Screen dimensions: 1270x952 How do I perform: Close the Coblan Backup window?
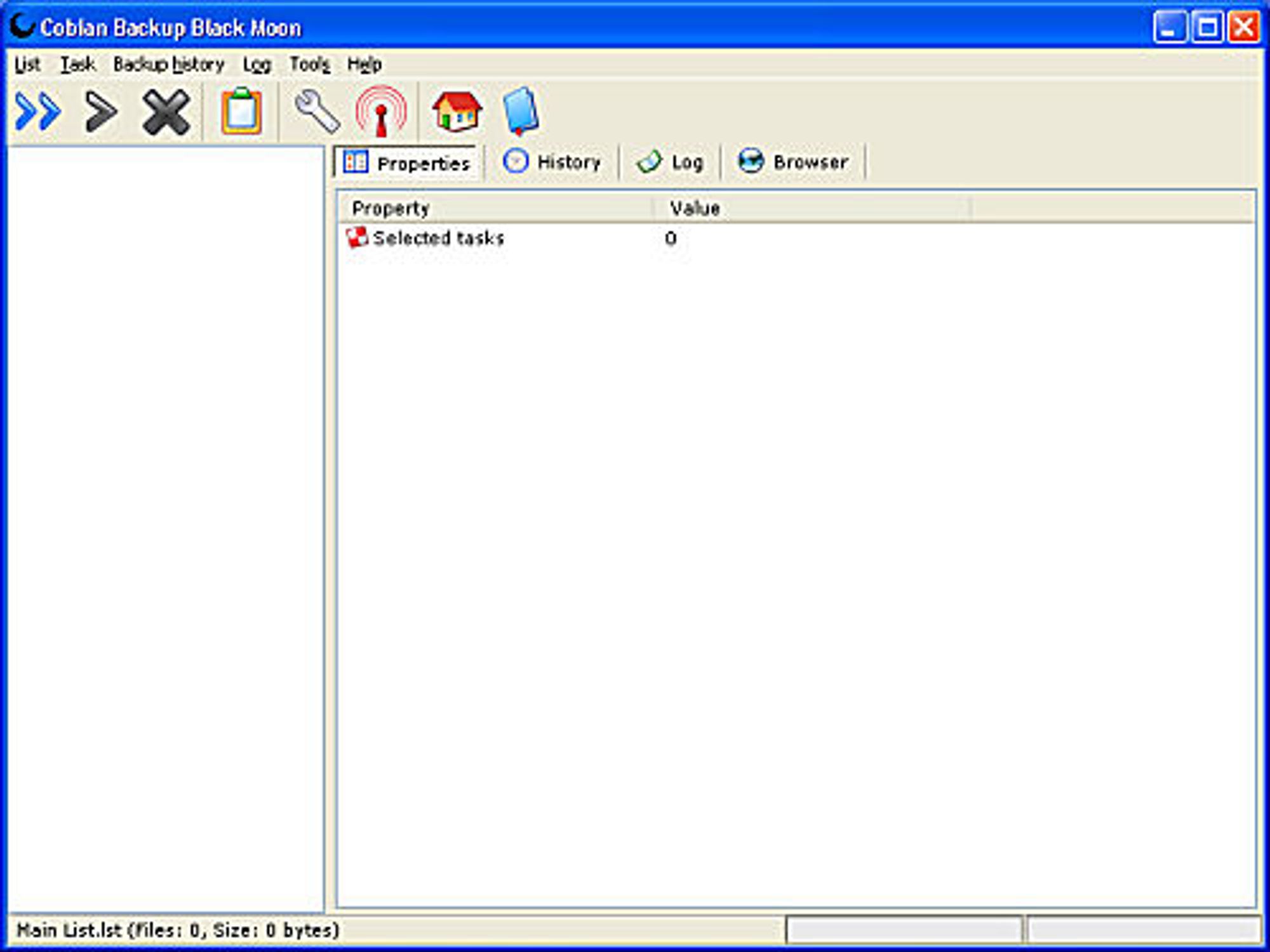(x=1243, y=27)
